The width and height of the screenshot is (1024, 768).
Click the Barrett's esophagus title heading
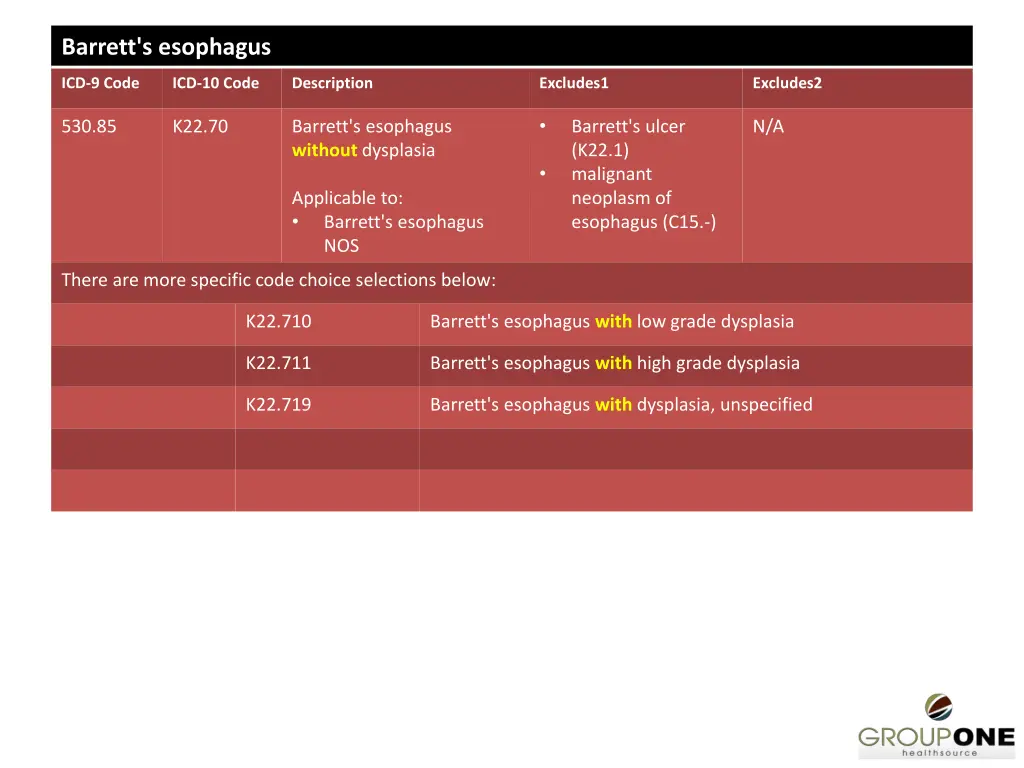(x=166, y=47)
